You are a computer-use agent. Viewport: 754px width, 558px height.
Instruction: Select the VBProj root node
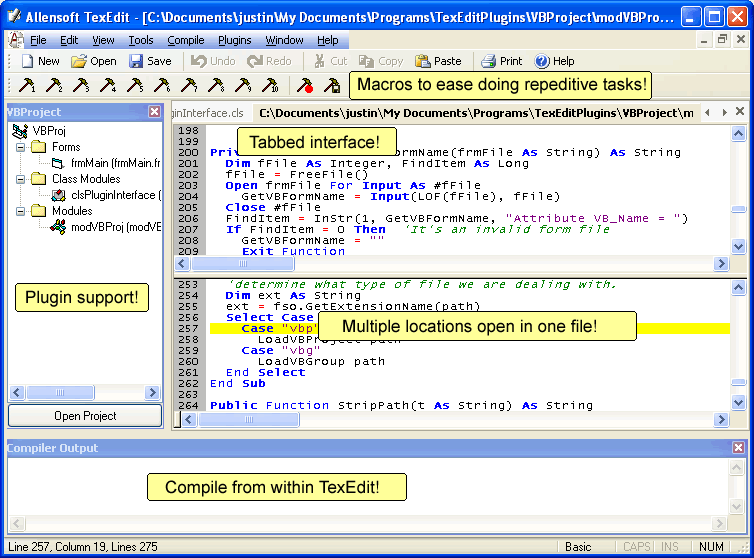tap(49, 131)
